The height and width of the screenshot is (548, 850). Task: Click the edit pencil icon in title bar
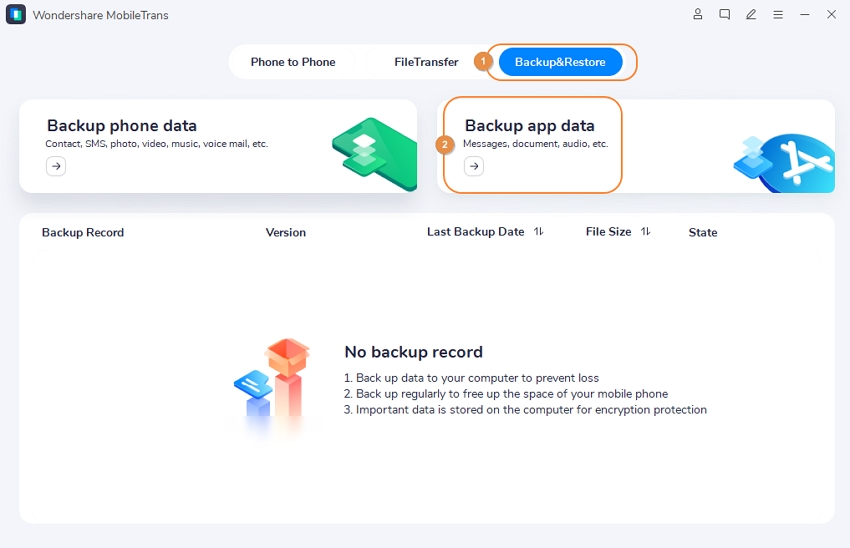click(x=751, y=15)
